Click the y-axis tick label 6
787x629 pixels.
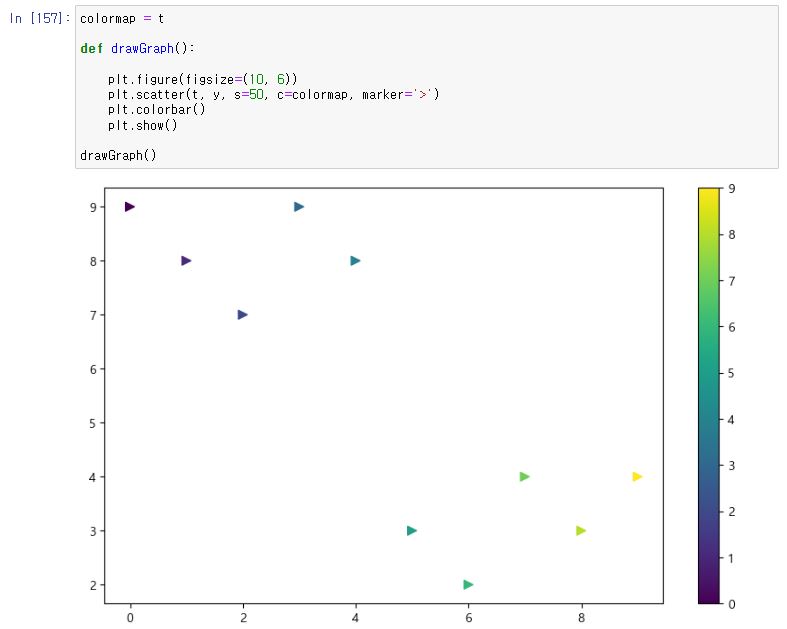click(93, 369)
